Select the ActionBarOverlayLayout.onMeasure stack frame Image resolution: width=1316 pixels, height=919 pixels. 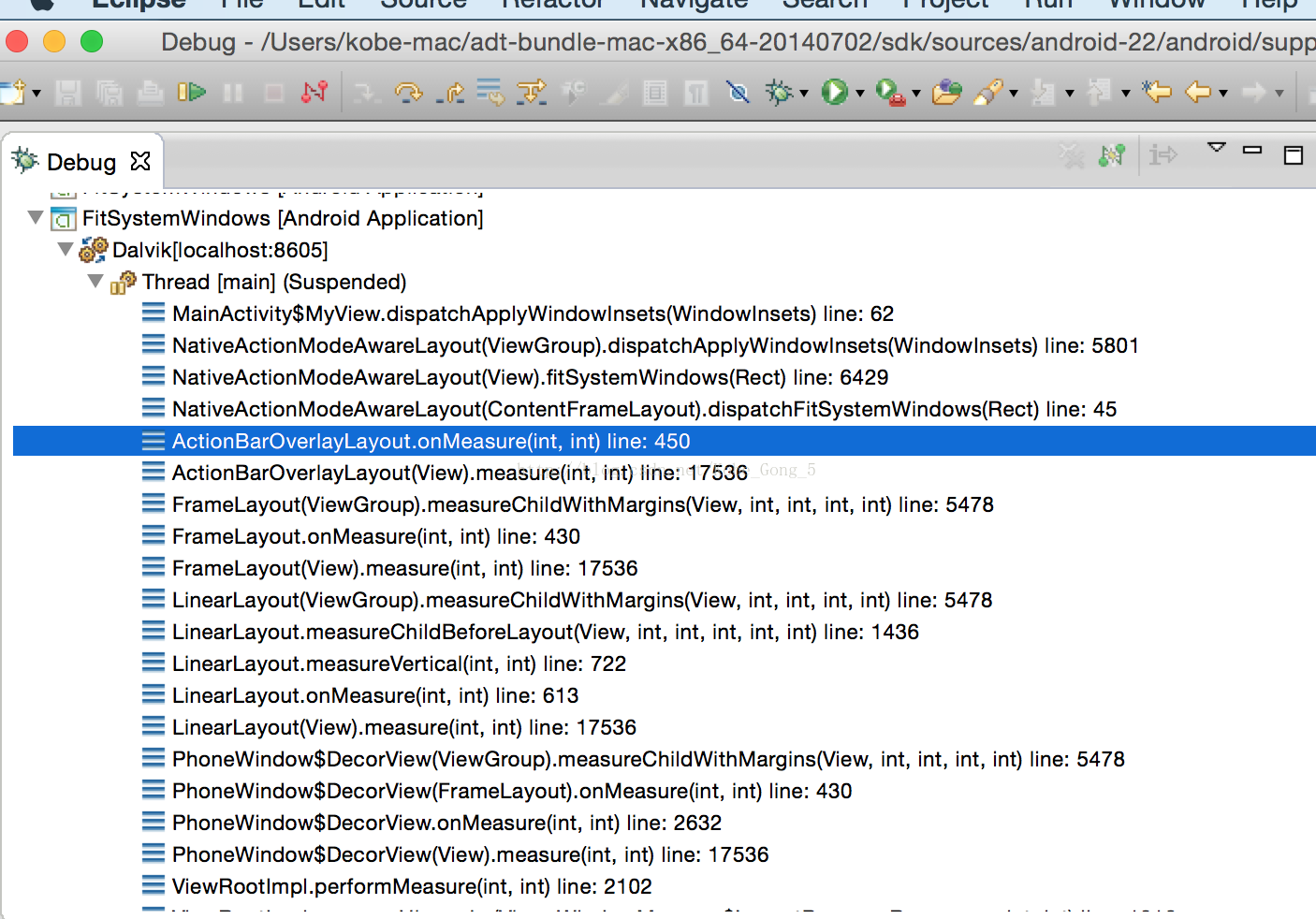421,441
